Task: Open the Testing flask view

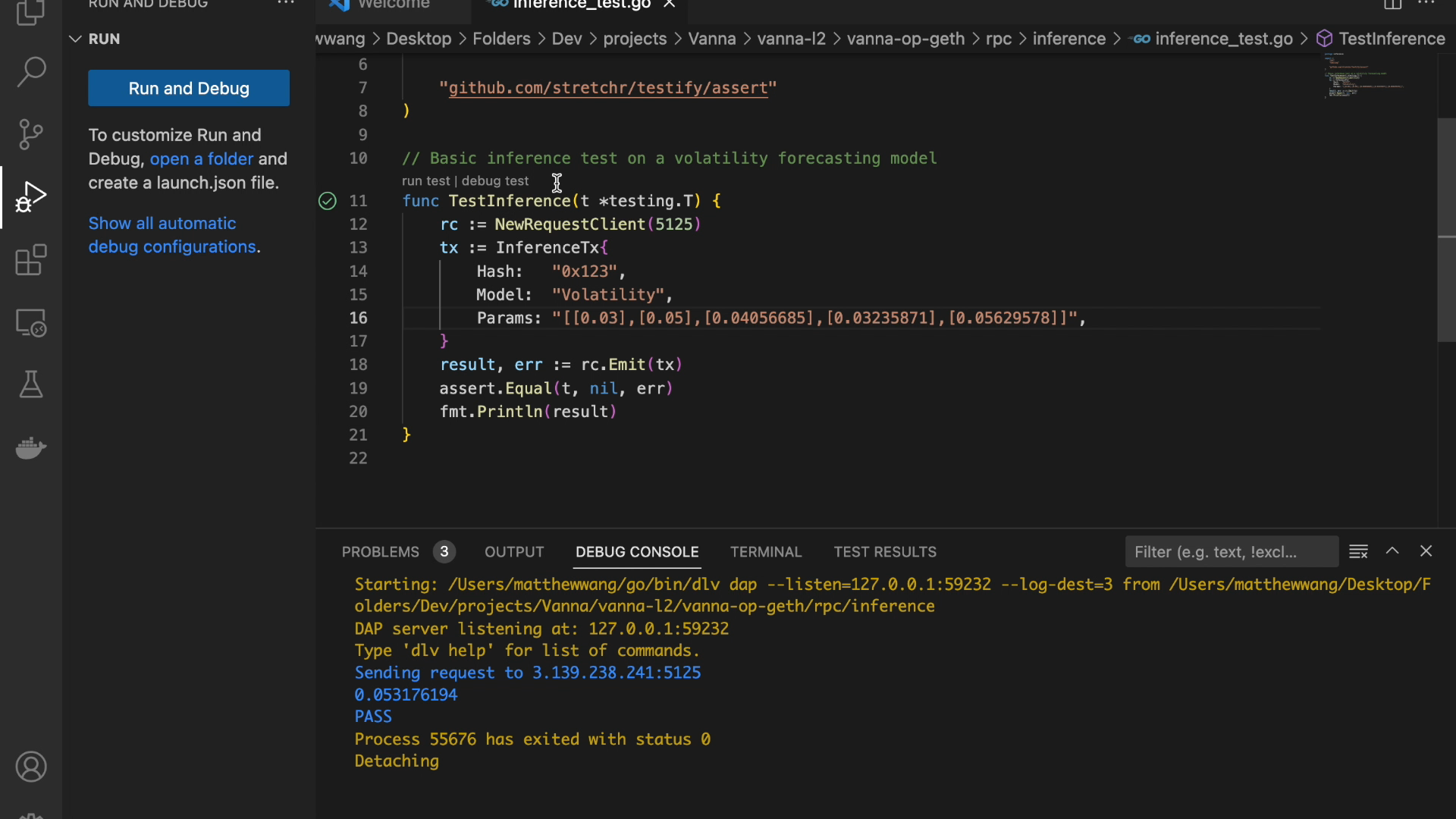Action: pos(30,385)
